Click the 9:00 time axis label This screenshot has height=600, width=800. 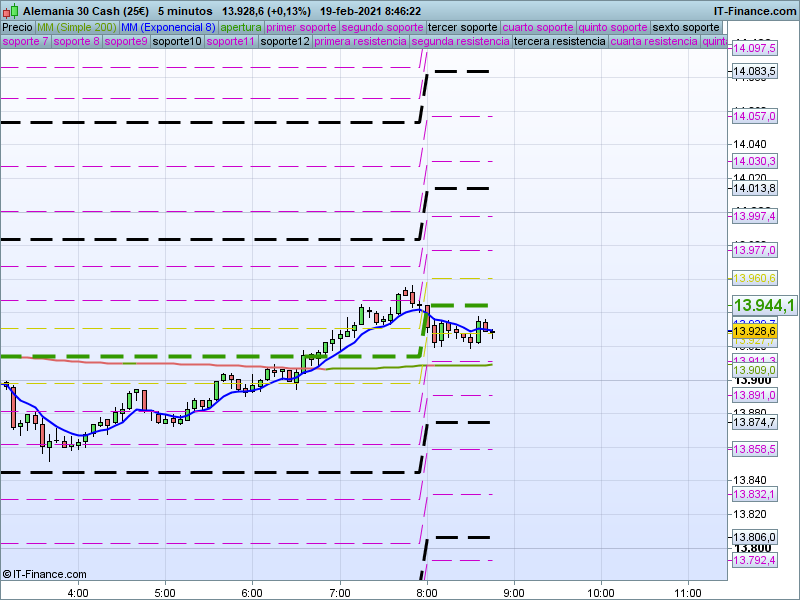point(514,593)
